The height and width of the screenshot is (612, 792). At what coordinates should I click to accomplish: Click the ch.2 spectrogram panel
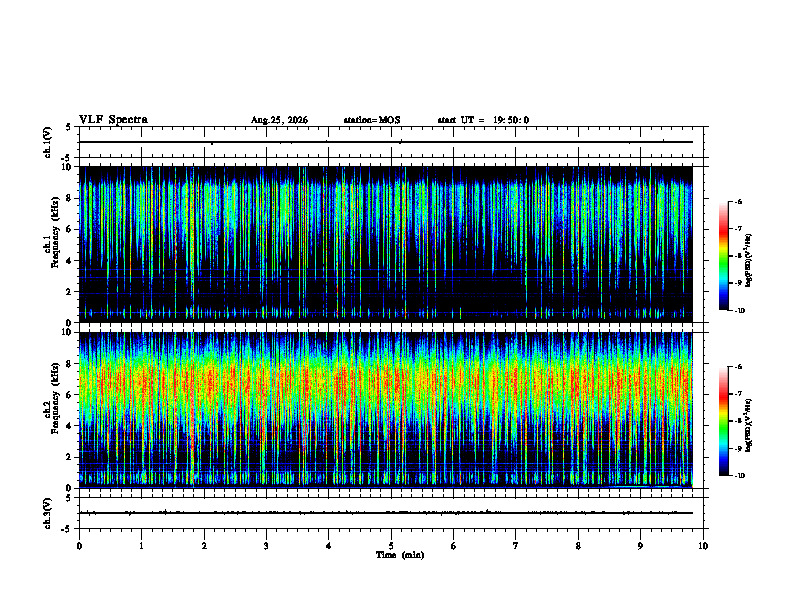click(x=386, y=410)
